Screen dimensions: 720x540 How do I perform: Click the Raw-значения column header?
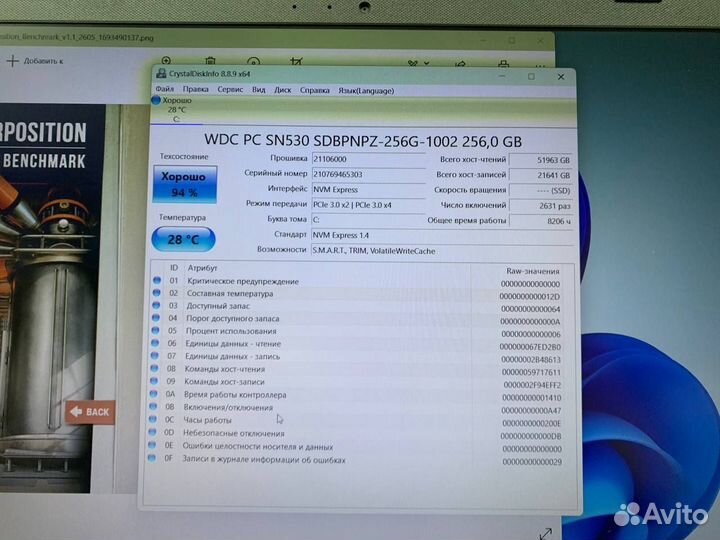(x=533, y=271)
